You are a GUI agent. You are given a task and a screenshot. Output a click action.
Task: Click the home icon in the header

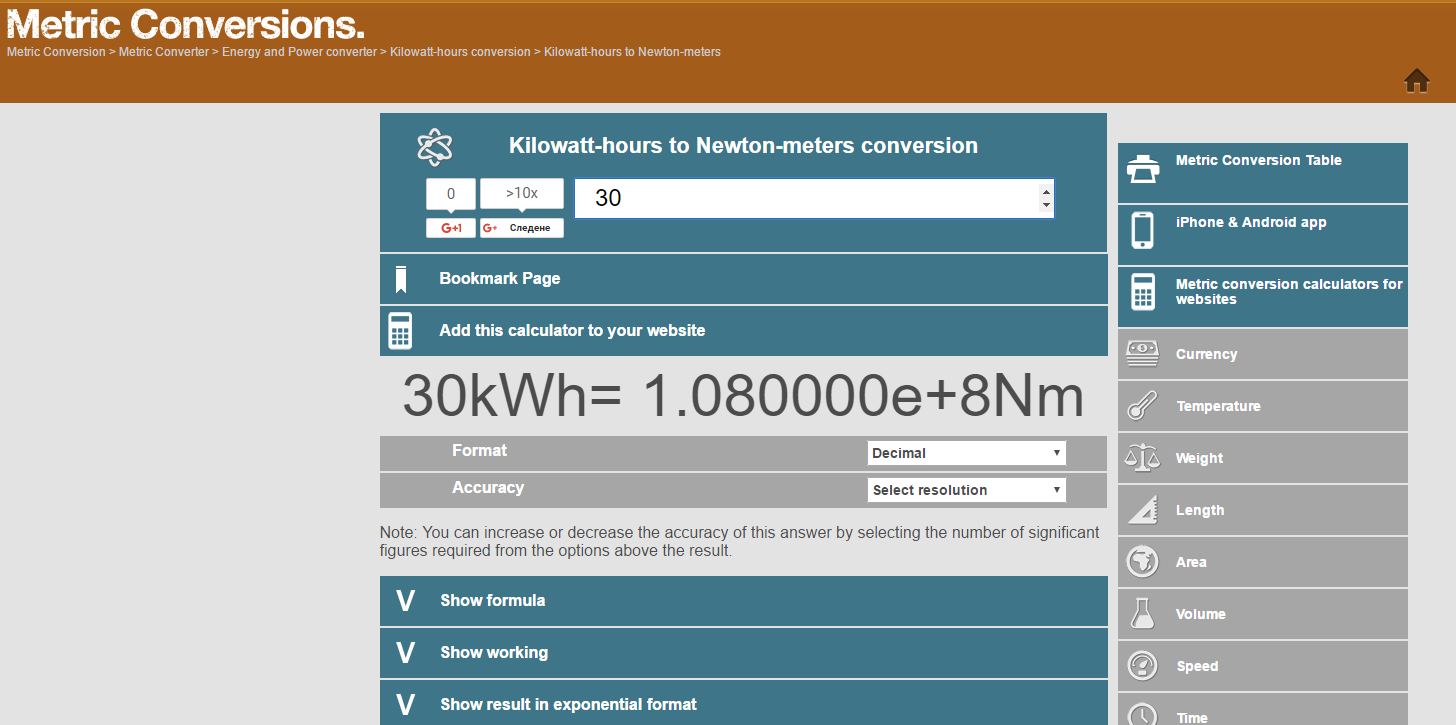point(1417,81)
